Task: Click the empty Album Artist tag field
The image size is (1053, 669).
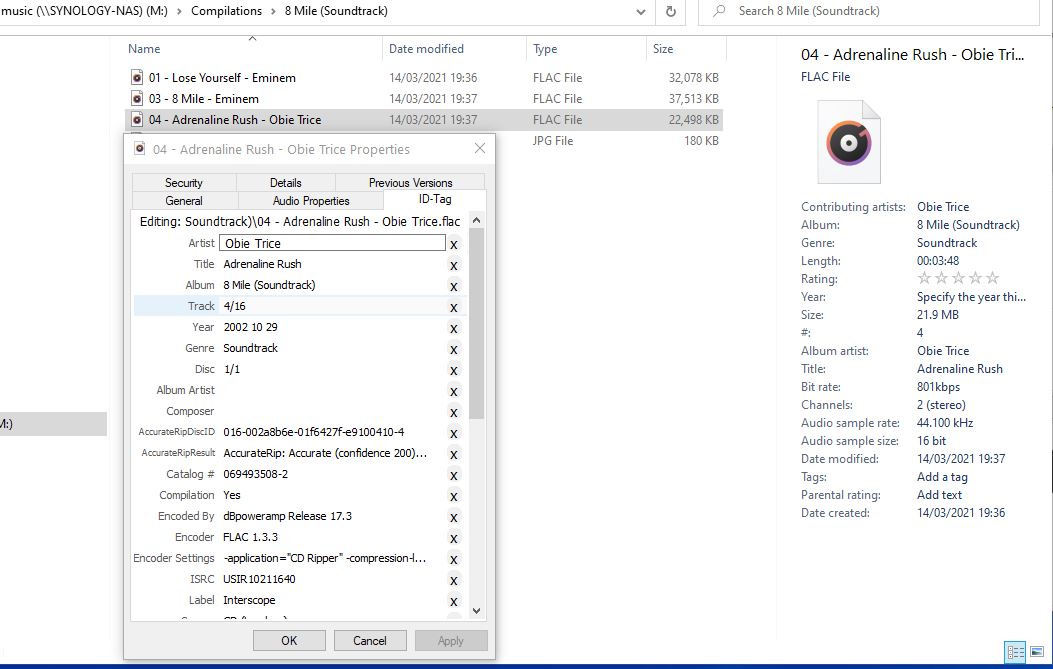Action: [332, 390]
